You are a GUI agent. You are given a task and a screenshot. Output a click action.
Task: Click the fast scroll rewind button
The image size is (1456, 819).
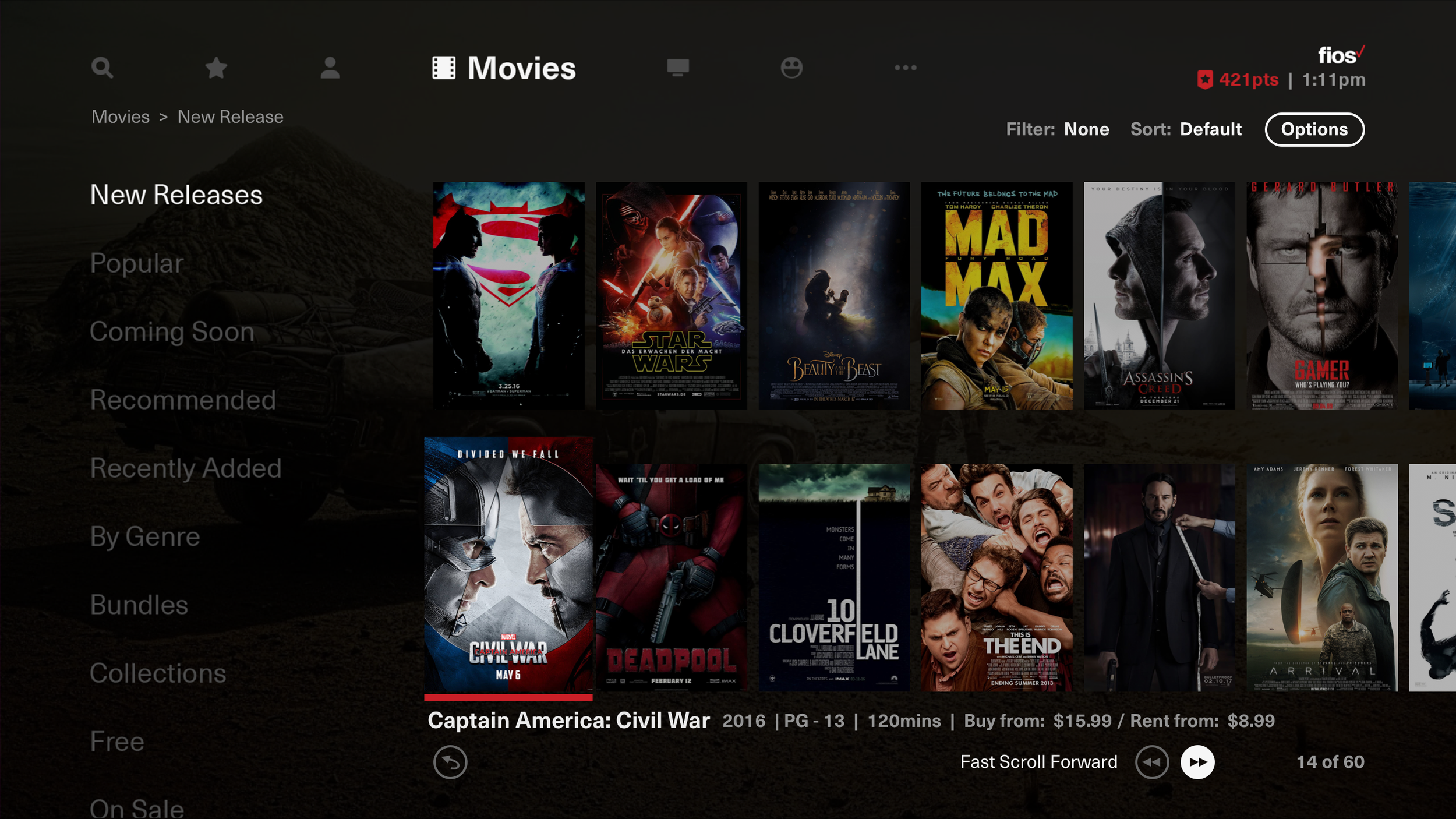tap(1152, 762)
